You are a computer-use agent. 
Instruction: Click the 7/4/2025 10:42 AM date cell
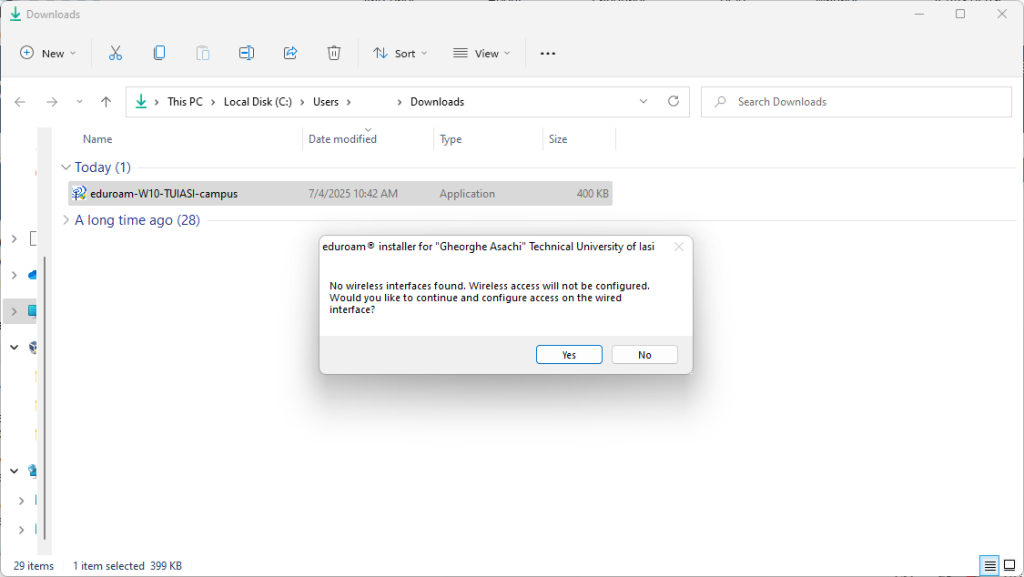353,194
